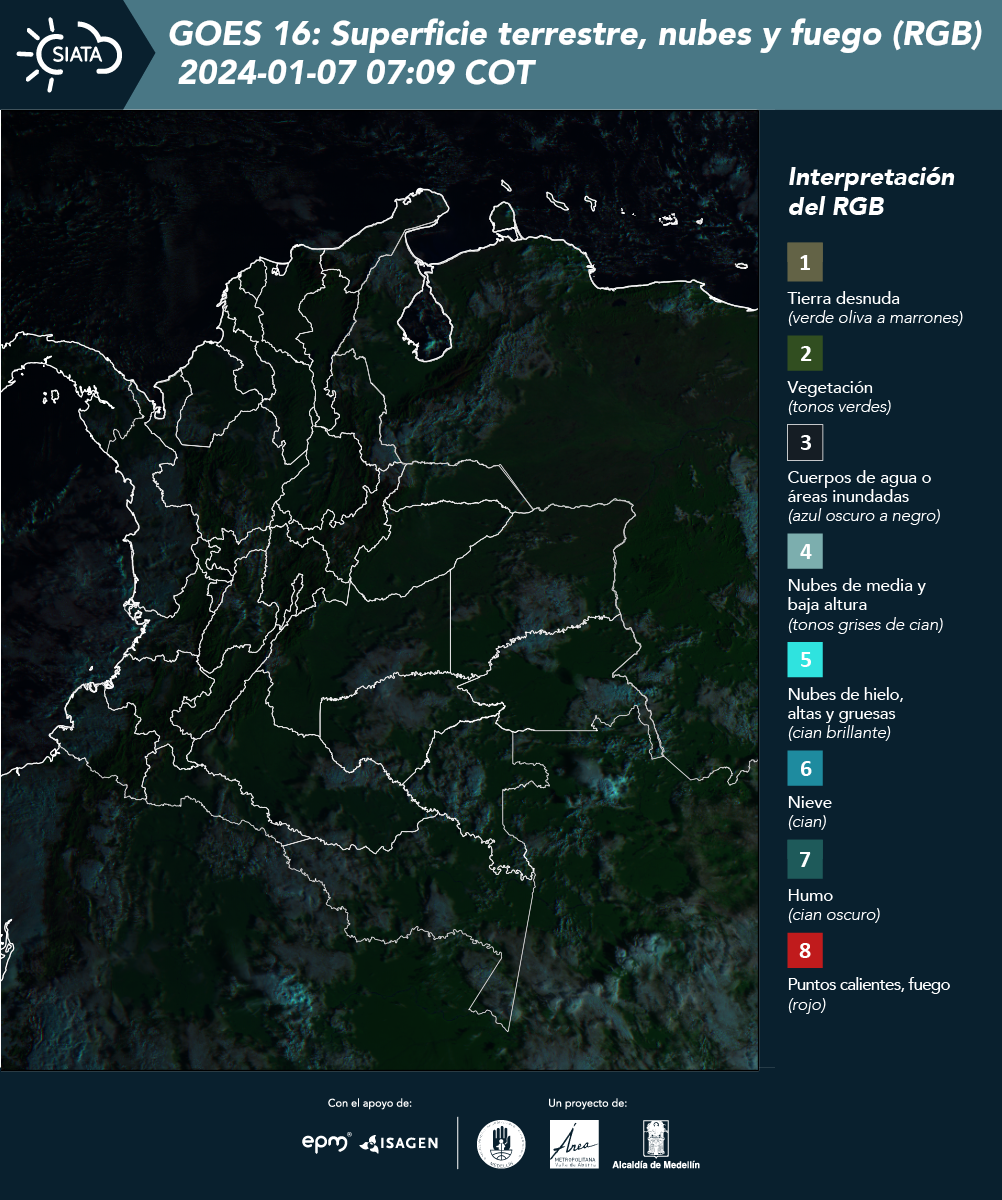Click the Alcaldía de Medellín crest
This screenshot has width=1002, height=1200.
(656, 1144)
